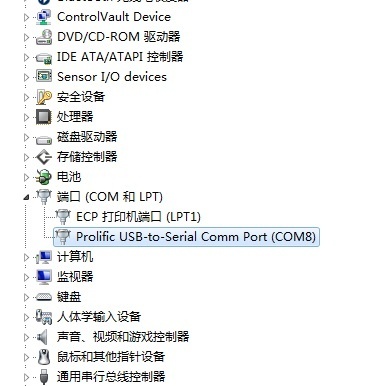Click the DVD/CD-ROM drive icon
This screenshot has height=386, width=378.
point(44,37)
